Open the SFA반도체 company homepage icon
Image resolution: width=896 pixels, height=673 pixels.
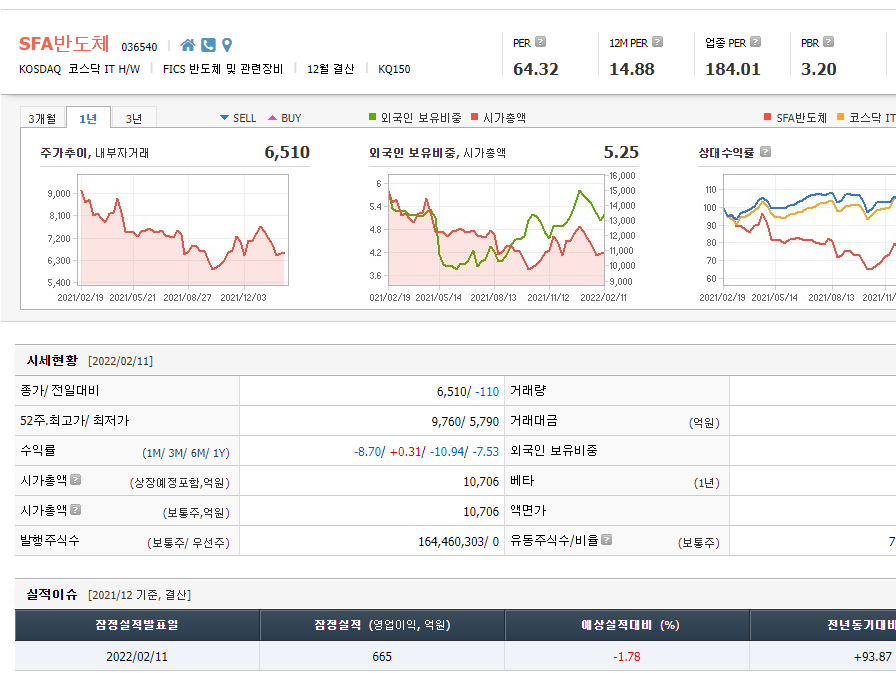point(188,45)
